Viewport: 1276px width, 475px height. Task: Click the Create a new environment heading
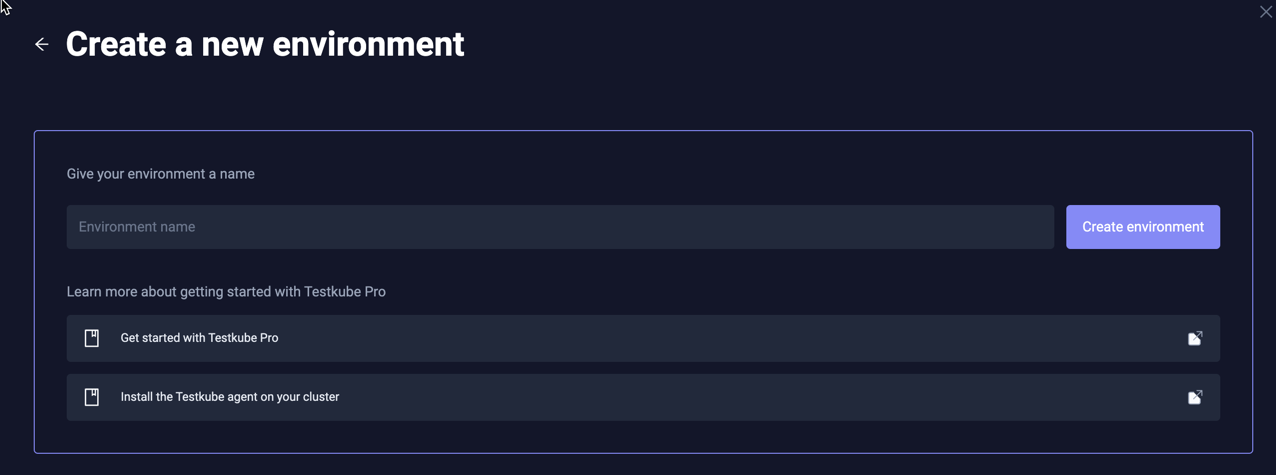coord(265,44)
